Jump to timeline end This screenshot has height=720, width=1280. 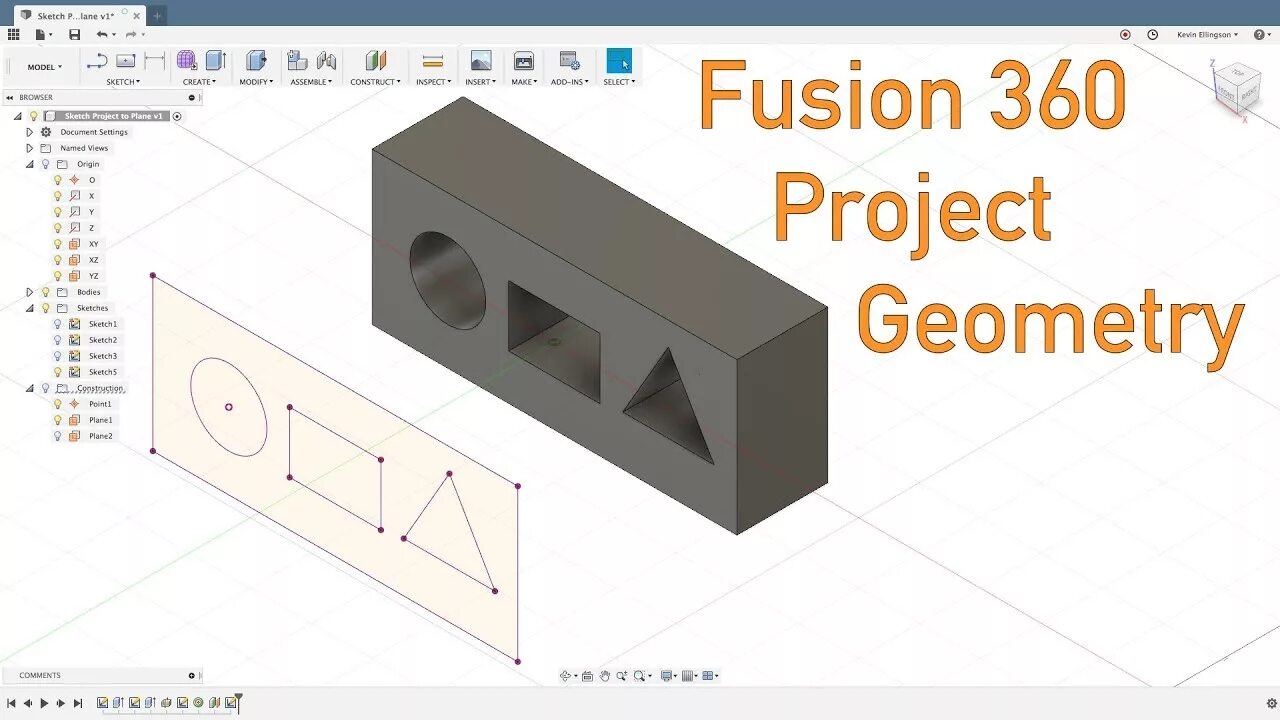(x=78, y=703)
